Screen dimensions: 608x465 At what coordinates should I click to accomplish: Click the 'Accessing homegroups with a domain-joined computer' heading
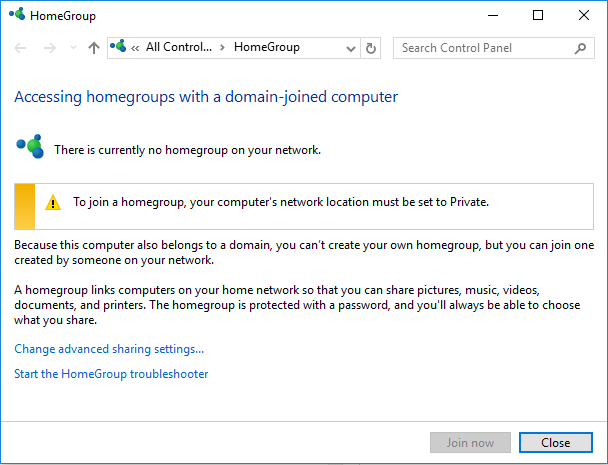pyautogui.click(x=206, y=97)
